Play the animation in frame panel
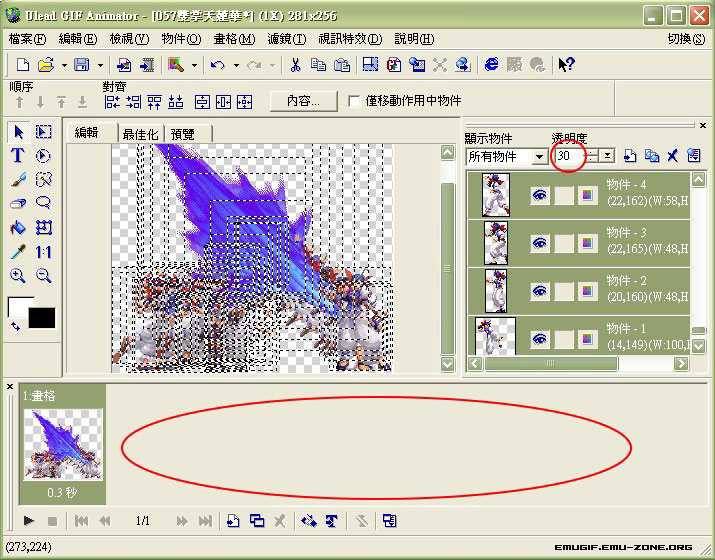Image resolution: width=715 pixels, height=560 pixels. click(29, 521)
